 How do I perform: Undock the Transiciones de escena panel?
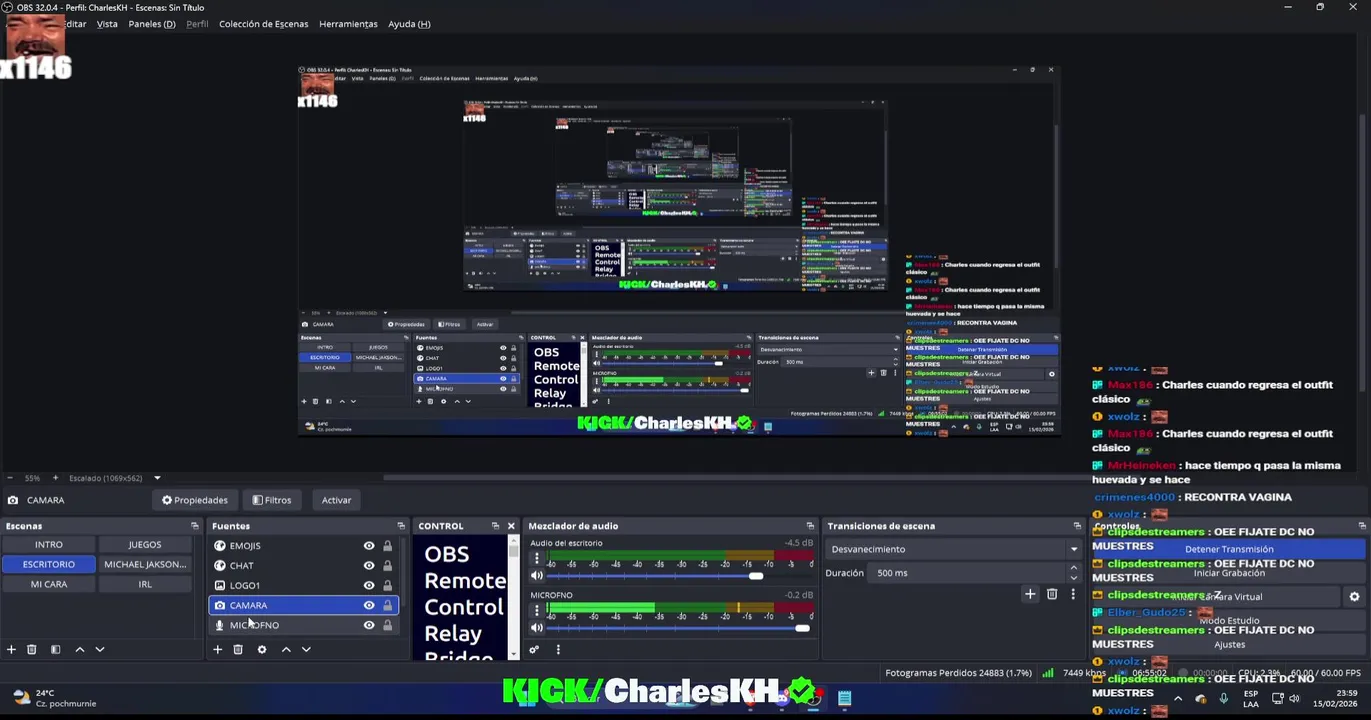tap(1077, 526)
